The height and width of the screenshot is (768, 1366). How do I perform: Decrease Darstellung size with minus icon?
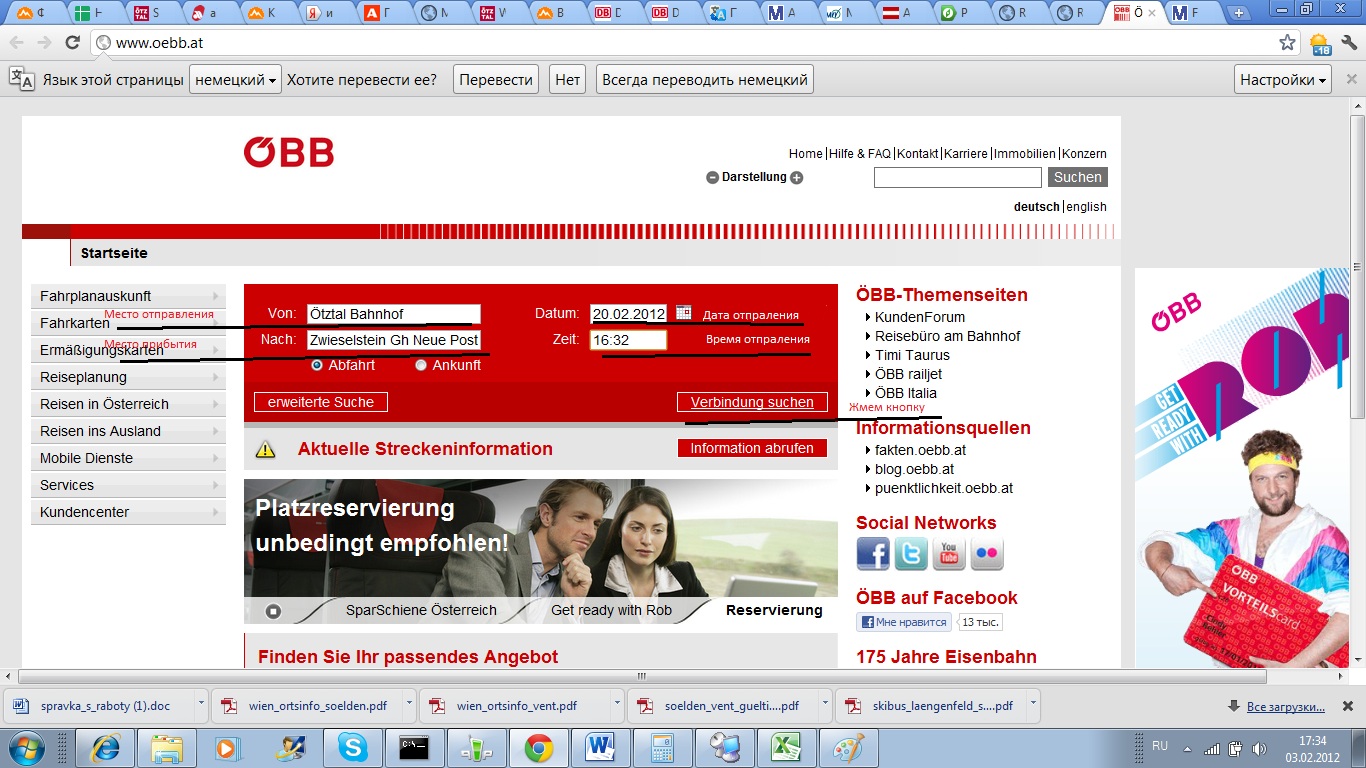click(712, 178)
